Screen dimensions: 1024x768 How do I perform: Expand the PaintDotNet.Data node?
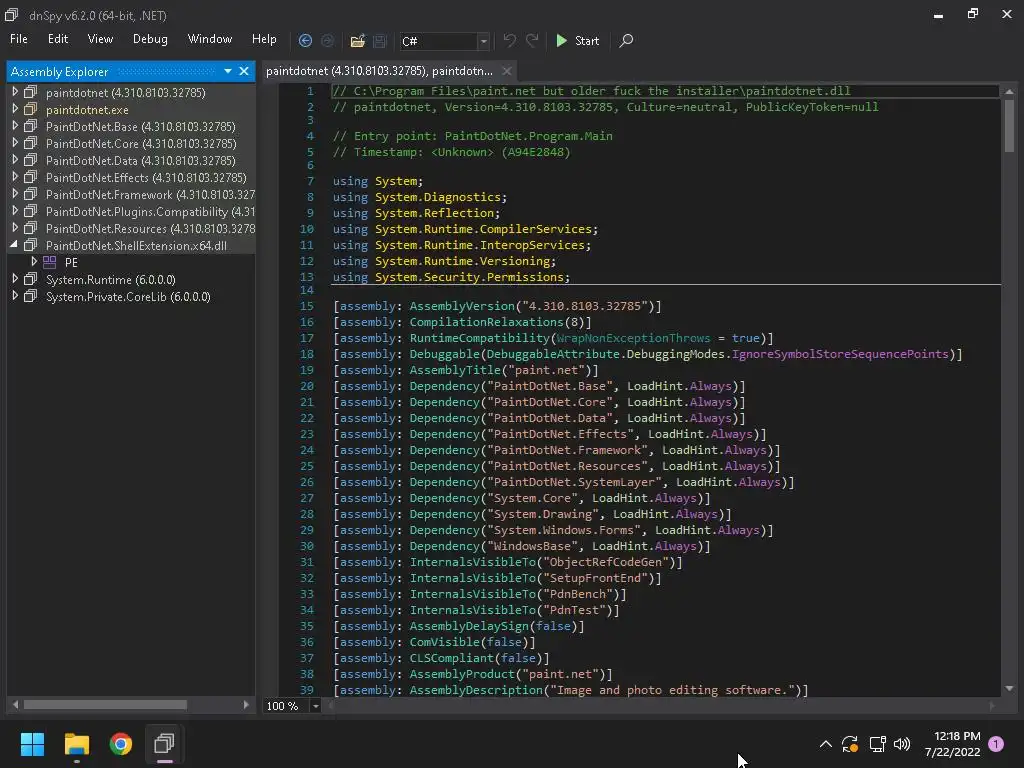point(15,160)
